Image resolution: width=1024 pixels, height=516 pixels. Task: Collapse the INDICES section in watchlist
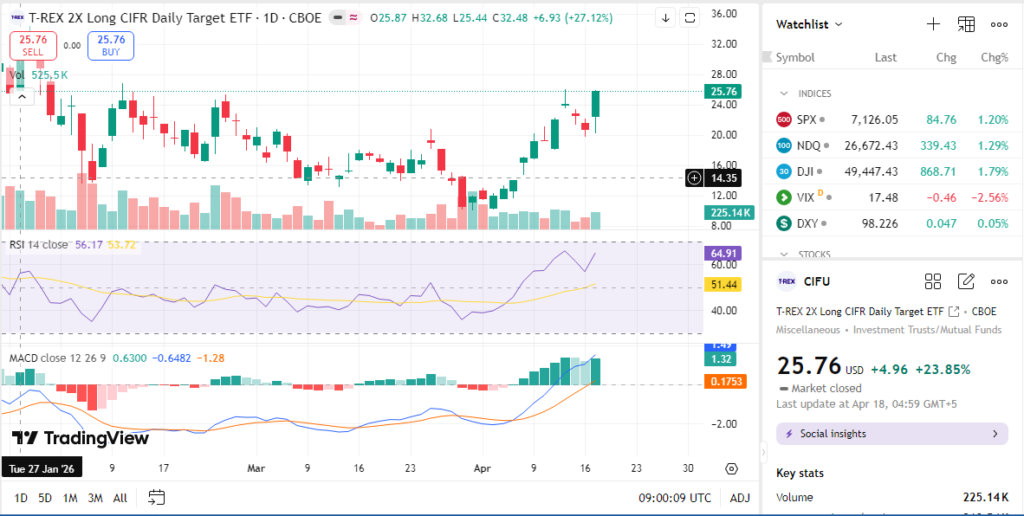[x=784, y=93]
